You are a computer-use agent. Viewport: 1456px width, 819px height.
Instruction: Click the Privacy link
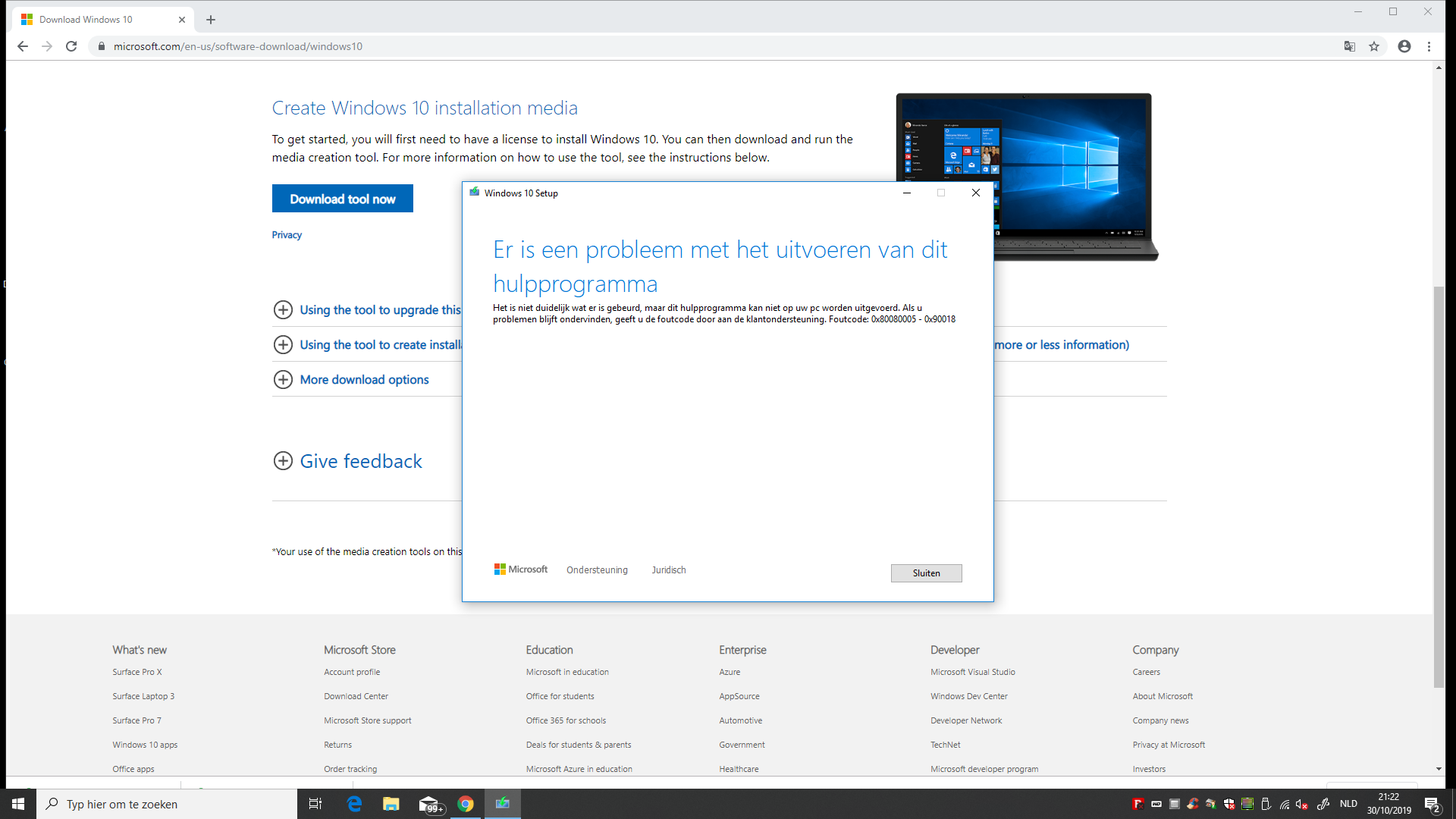[287, 235]
